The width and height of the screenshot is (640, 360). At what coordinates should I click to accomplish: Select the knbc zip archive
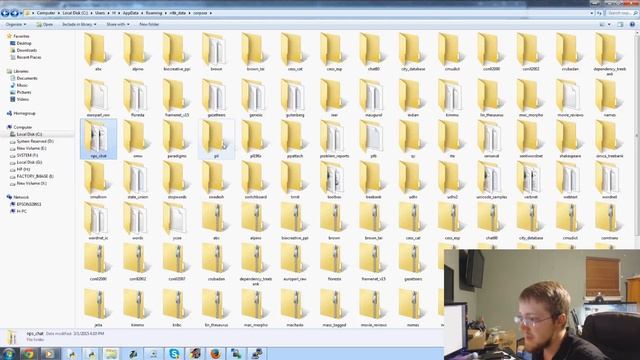(177, 307)
